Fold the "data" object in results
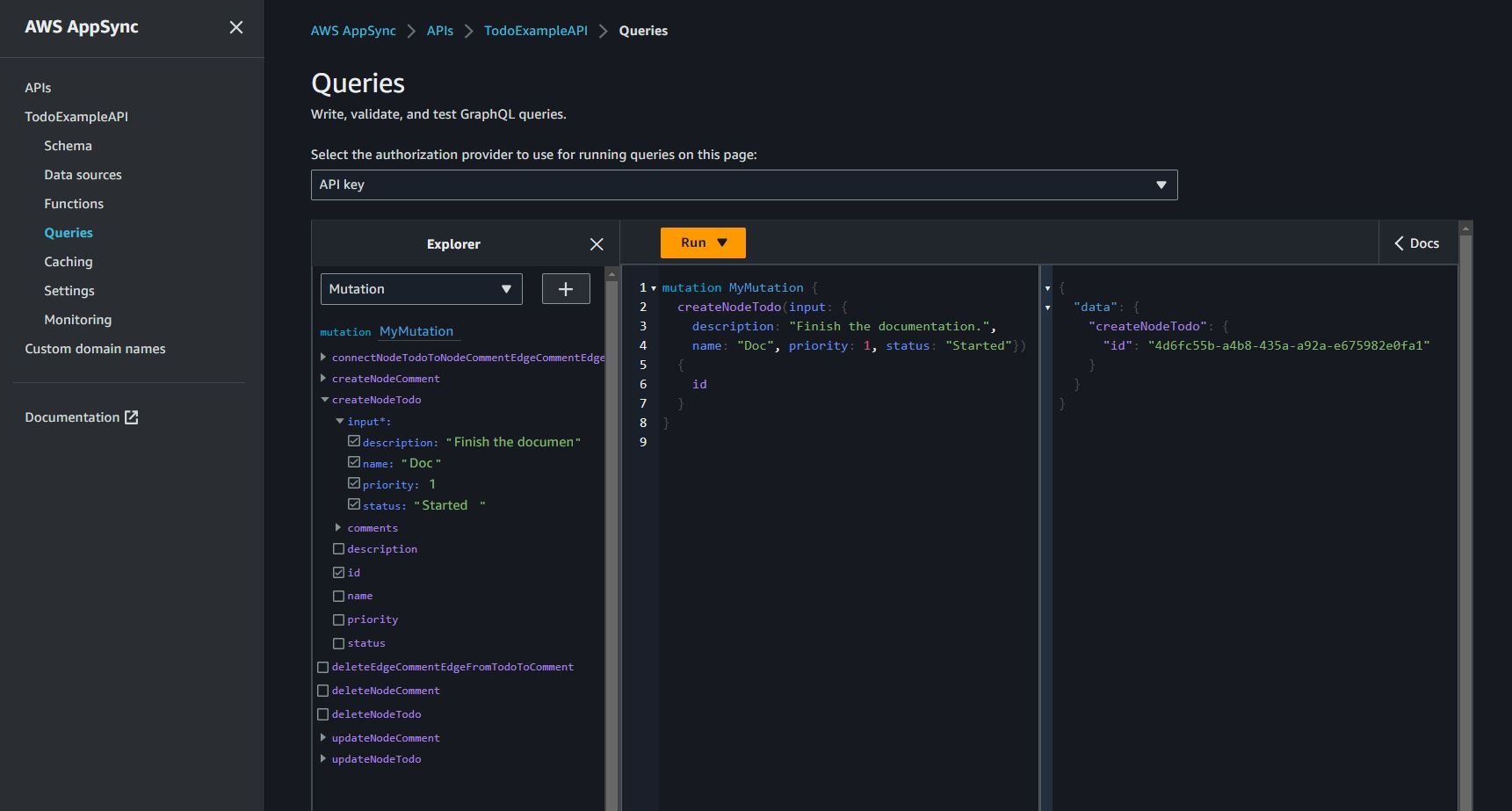This screenshot has width=1512, height=811. click(x=1047, y=308)
